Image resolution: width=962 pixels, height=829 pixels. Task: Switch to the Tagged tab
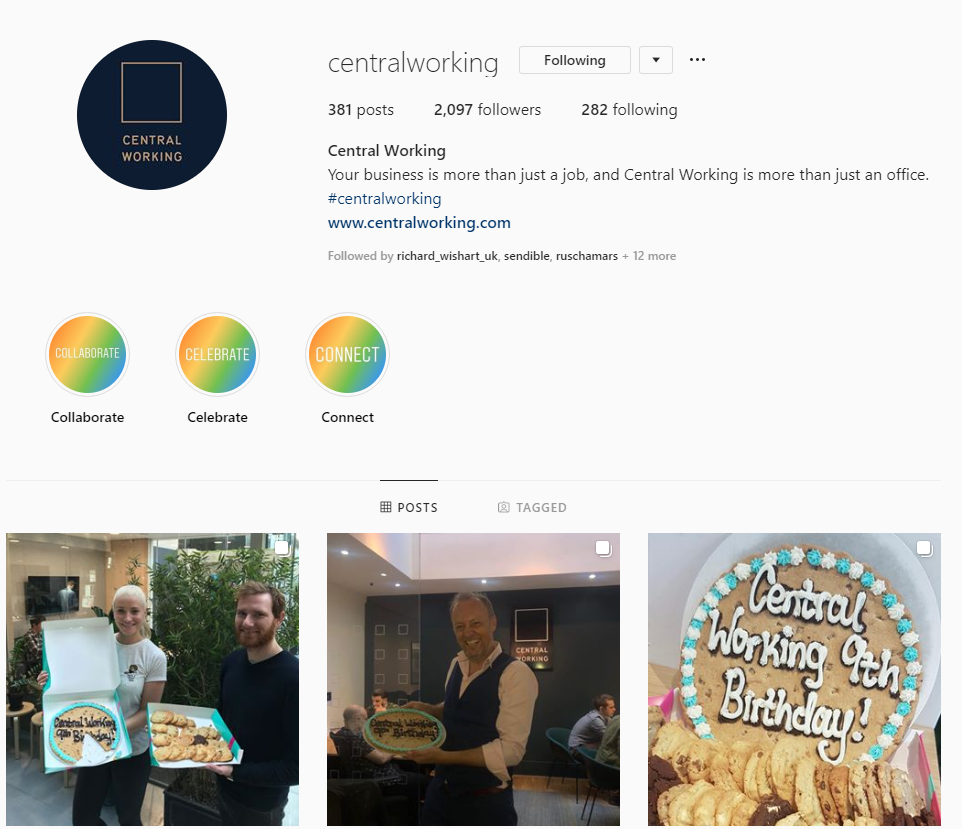pos(532,507)
